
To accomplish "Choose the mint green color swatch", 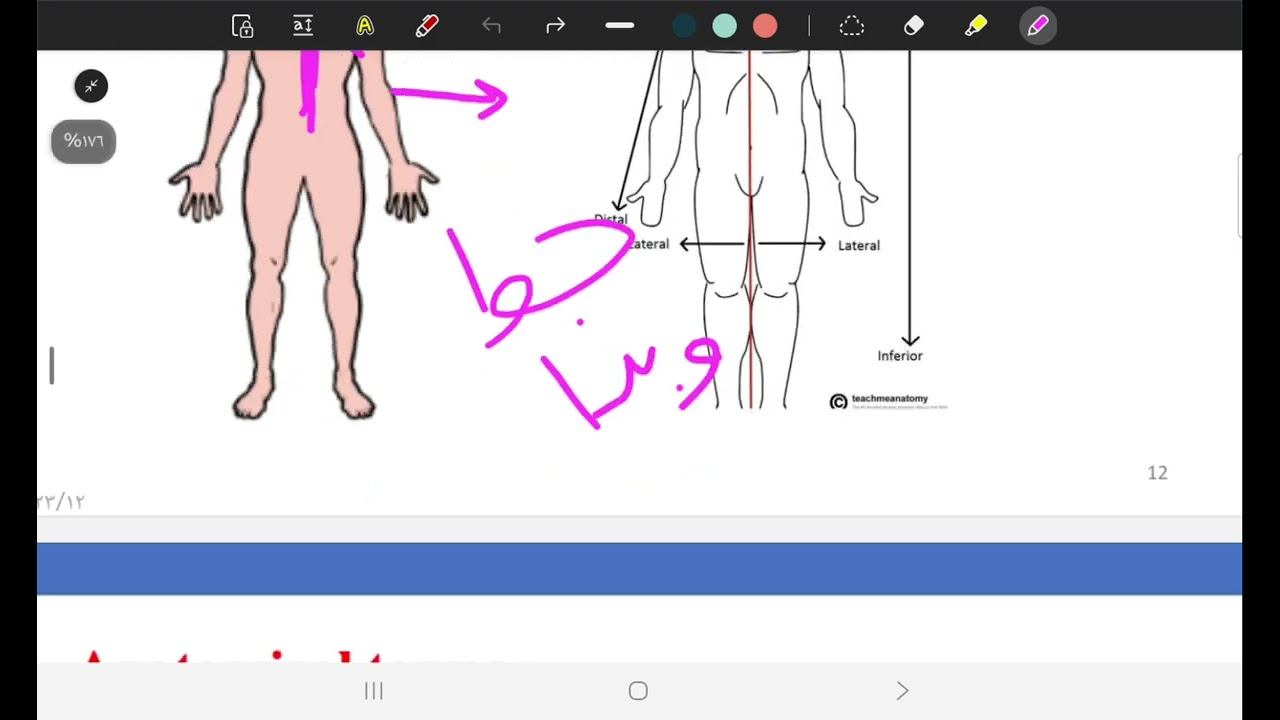I will pyautogui.click(x=724, y=26).
